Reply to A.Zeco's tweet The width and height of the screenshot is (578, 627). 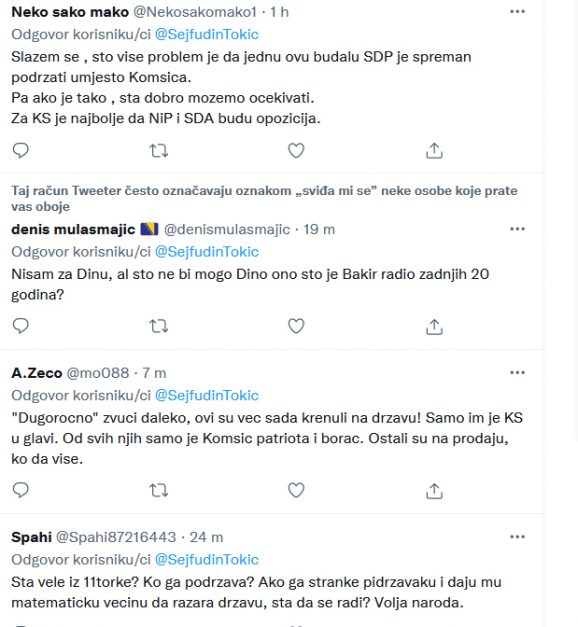(20, 490)
